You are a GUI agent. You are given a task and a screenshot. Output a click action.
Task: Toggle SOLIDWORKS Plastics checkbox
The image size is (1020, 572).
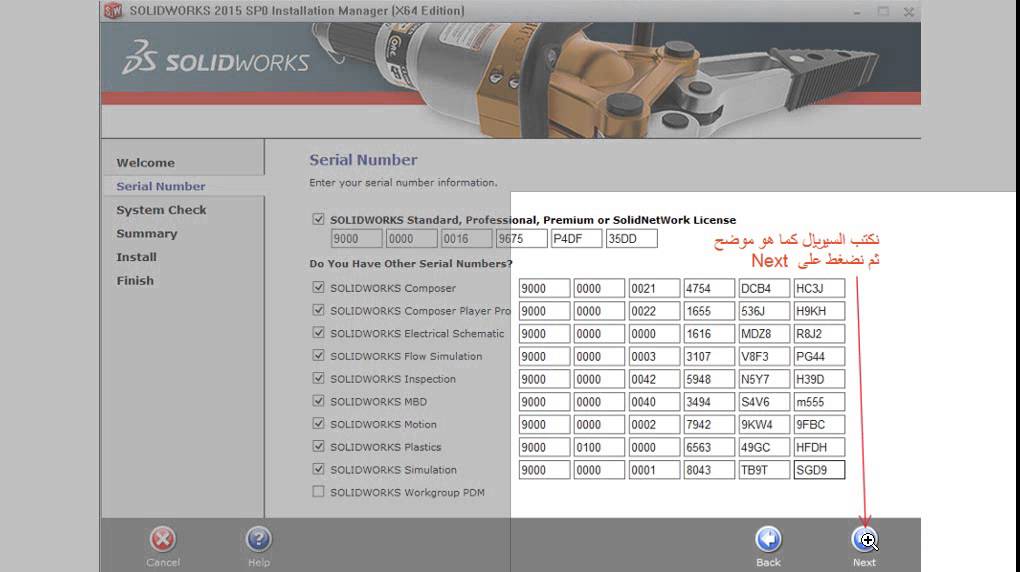tap(318, 446)
